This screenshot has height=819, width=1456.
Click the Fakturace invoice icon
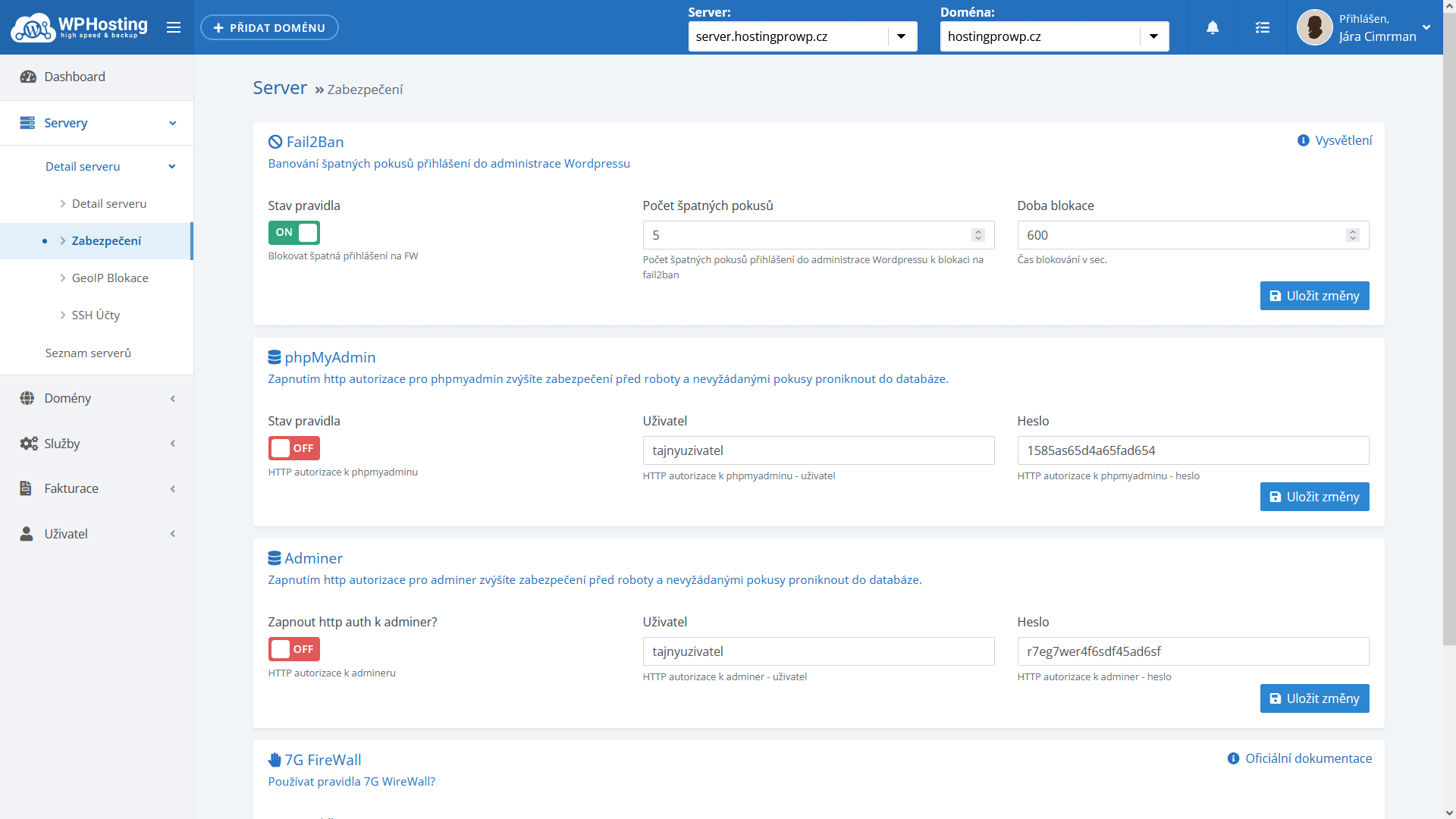(26, 488)
